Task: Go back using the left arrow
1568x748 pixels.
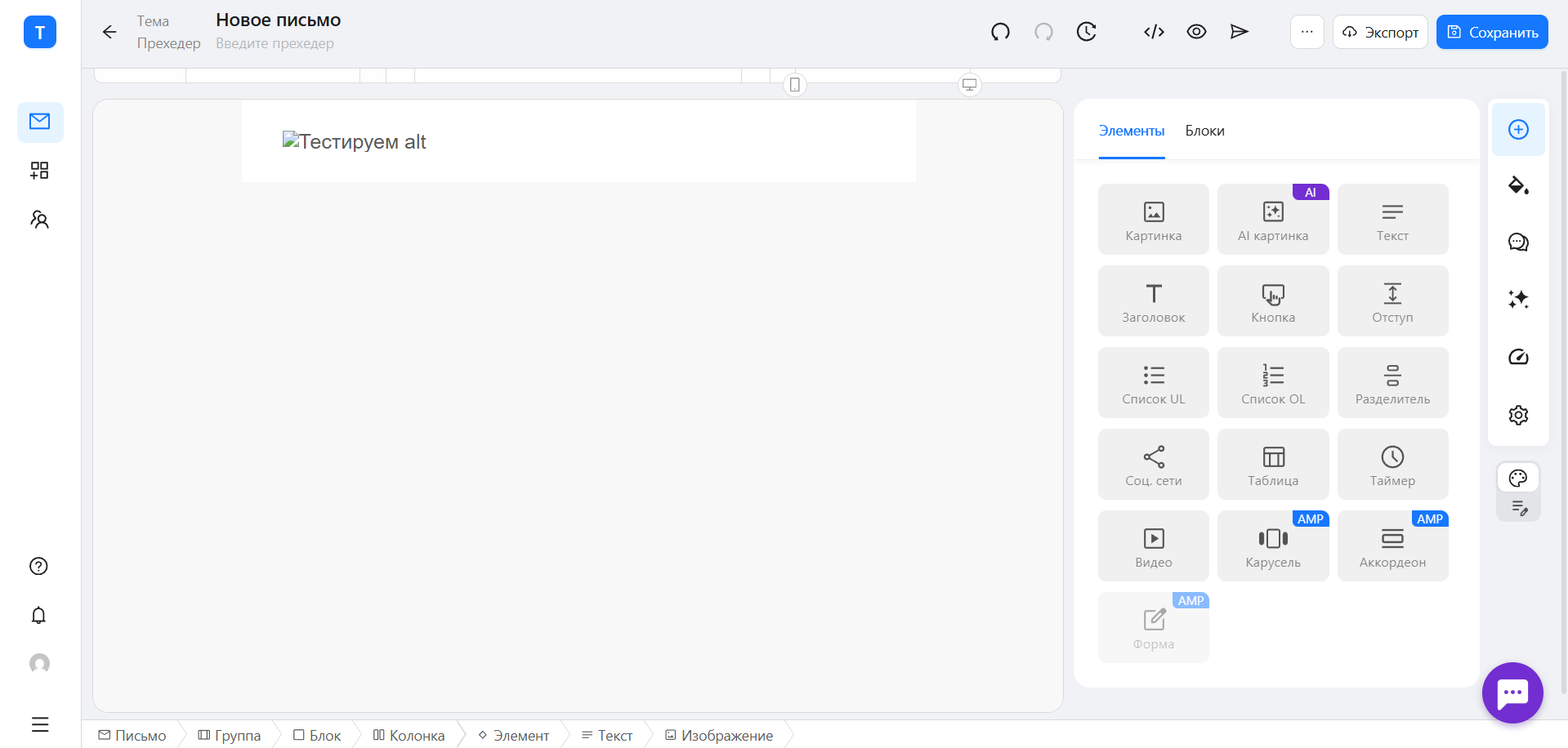Action: pyautogui.click(x=109, y=32)
